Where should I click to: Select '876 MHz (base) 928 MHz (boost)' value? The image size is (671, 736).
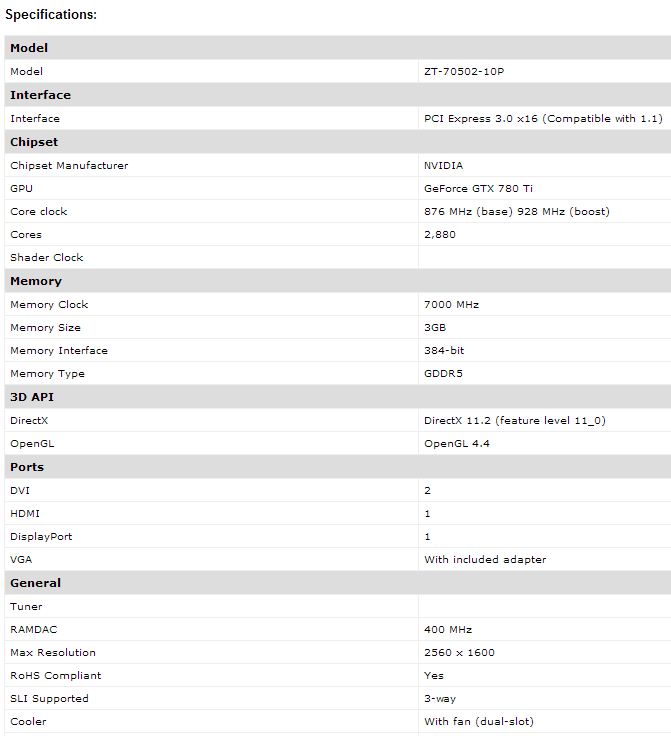517,211
